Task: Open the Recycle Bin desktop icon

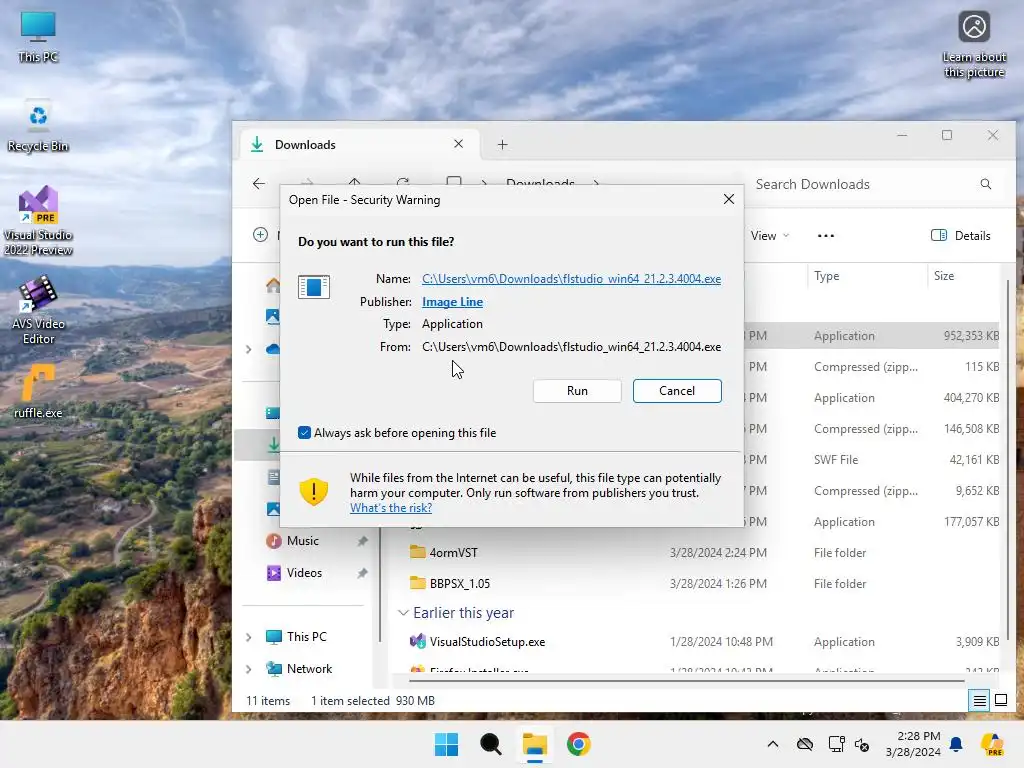Action: pos(38,127)
